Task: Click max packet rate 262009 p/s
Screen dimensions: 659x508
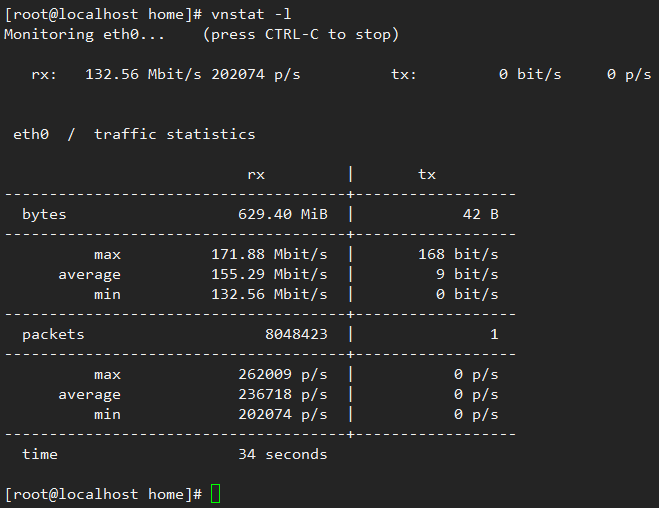Action: (283, 374)
